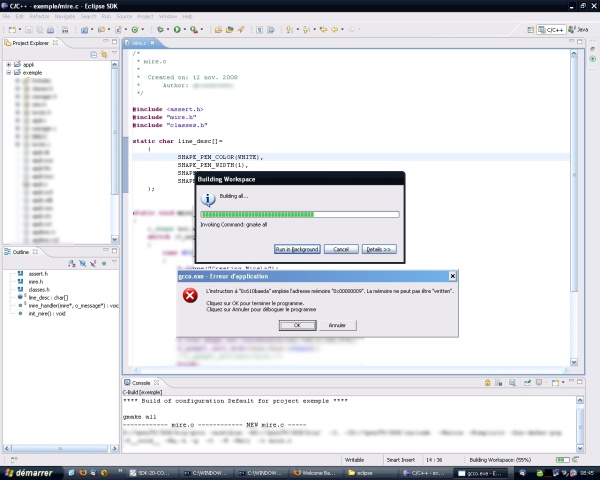This screenshot has height=480, width=600.
Task: Click the green Run button icon
Action: tap(177, 29)
